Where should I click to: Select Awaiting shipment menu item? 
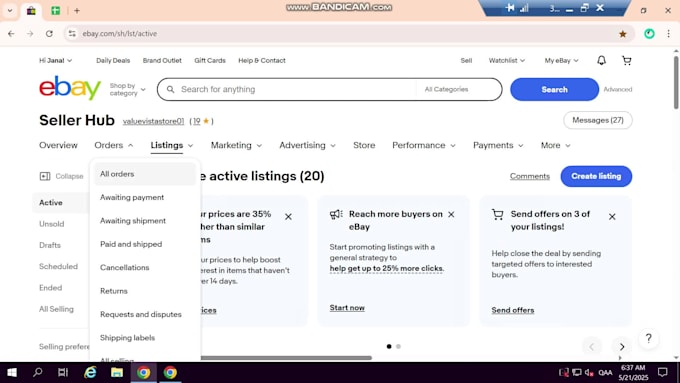[x=145, y=221]
